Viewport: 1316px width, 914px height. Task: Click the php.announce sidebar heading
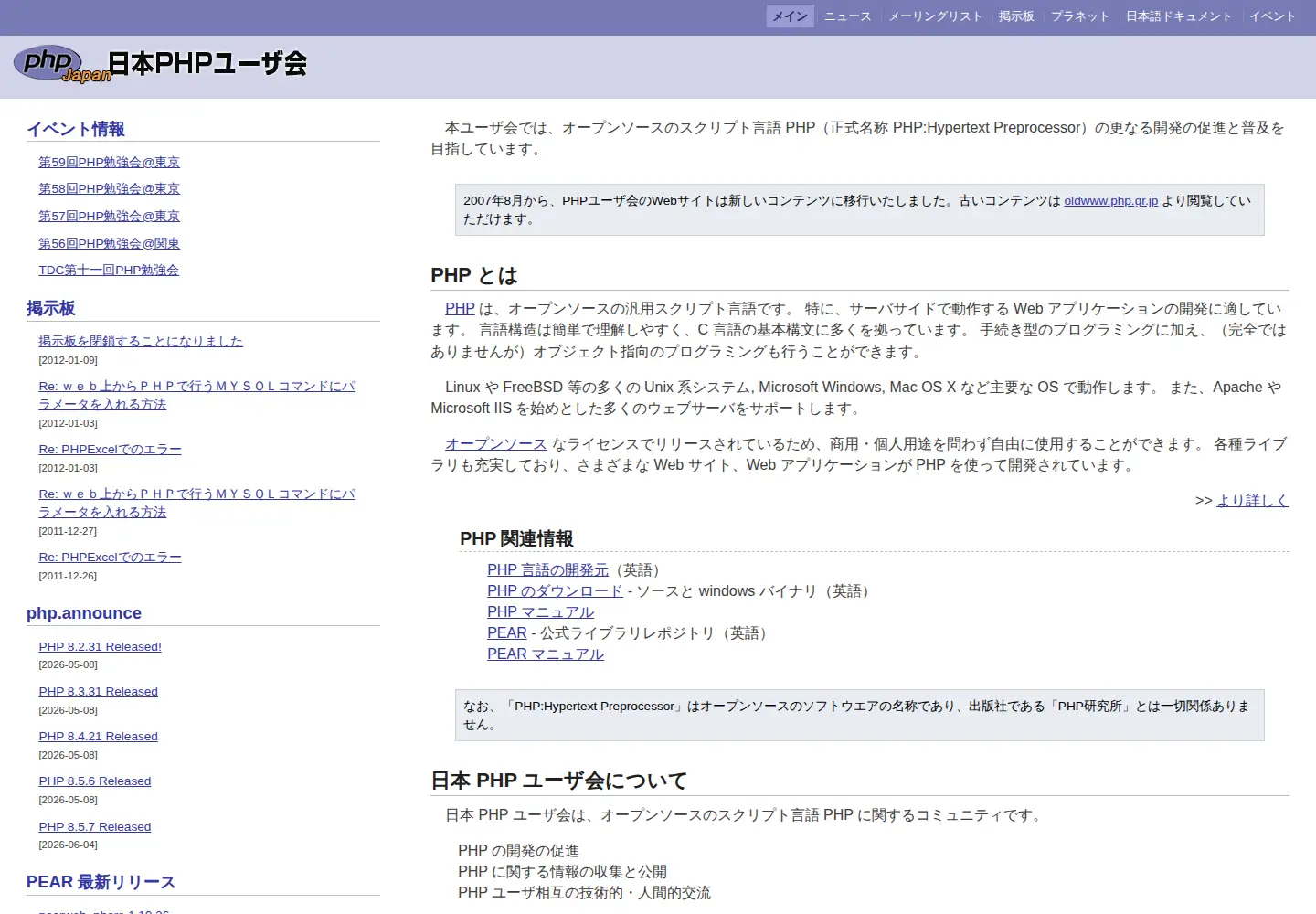point(84,613)
